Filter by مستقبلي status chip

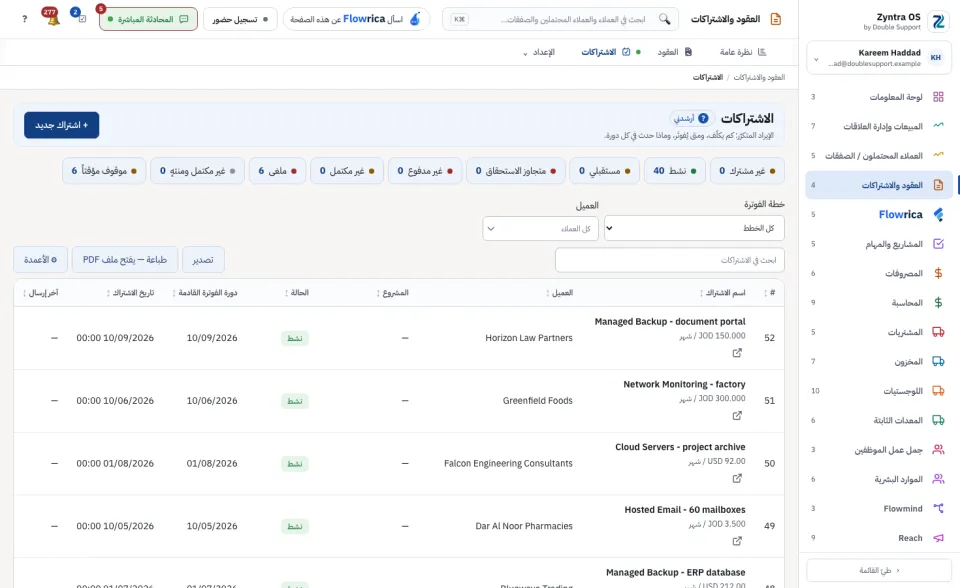pyautogui.click(x=604, y=171)
